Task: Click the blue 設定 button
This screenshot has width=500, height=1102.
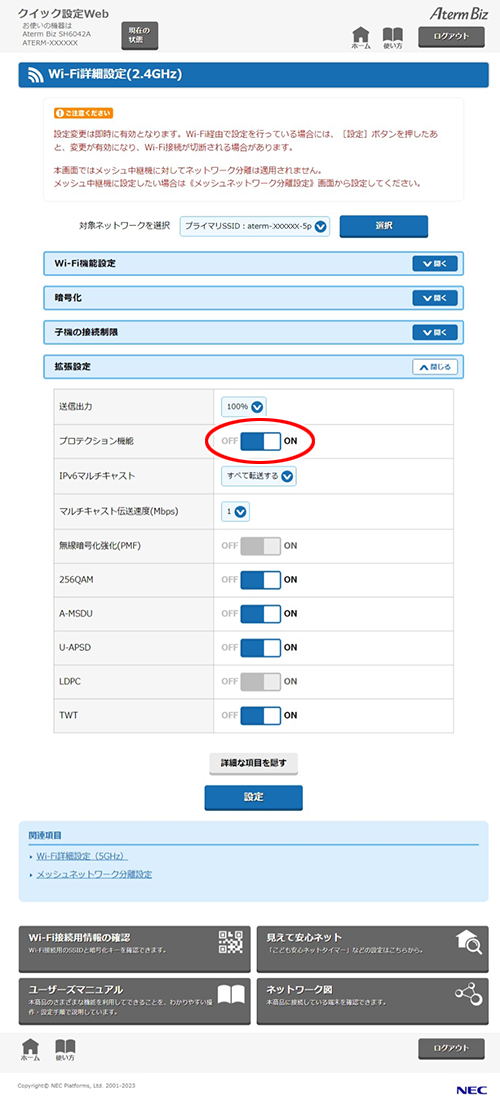Action: click(253, 798)
